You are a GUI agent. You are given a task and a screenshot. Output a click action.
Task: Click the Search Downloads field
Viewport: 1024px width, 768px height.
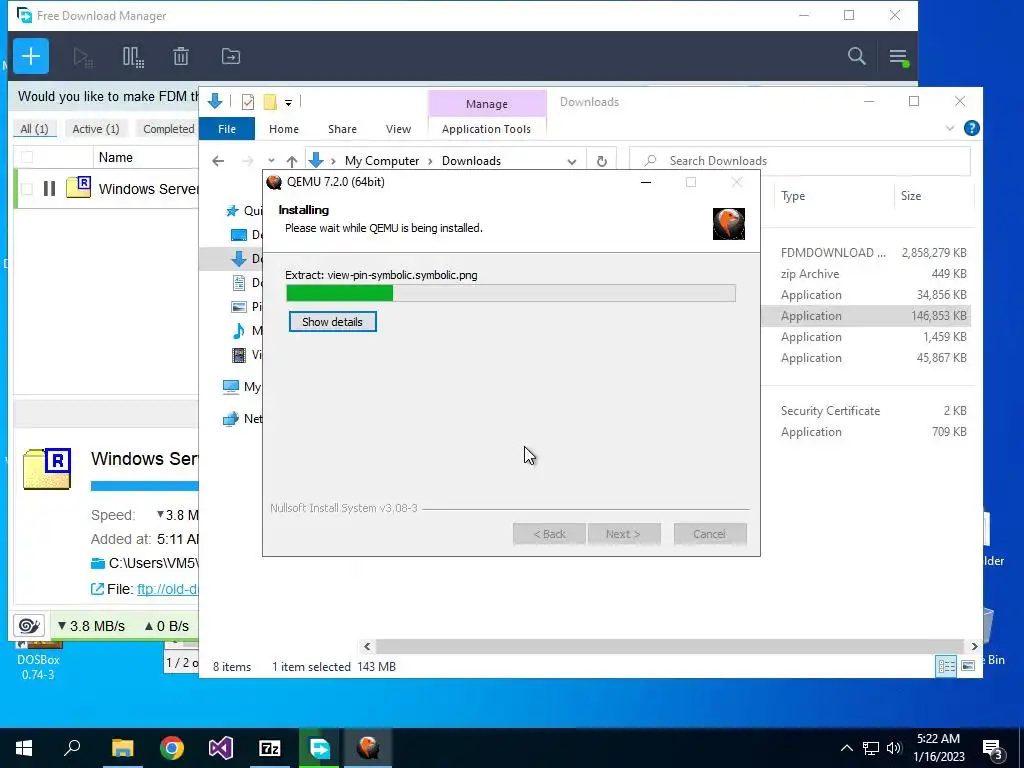point(800,161)
